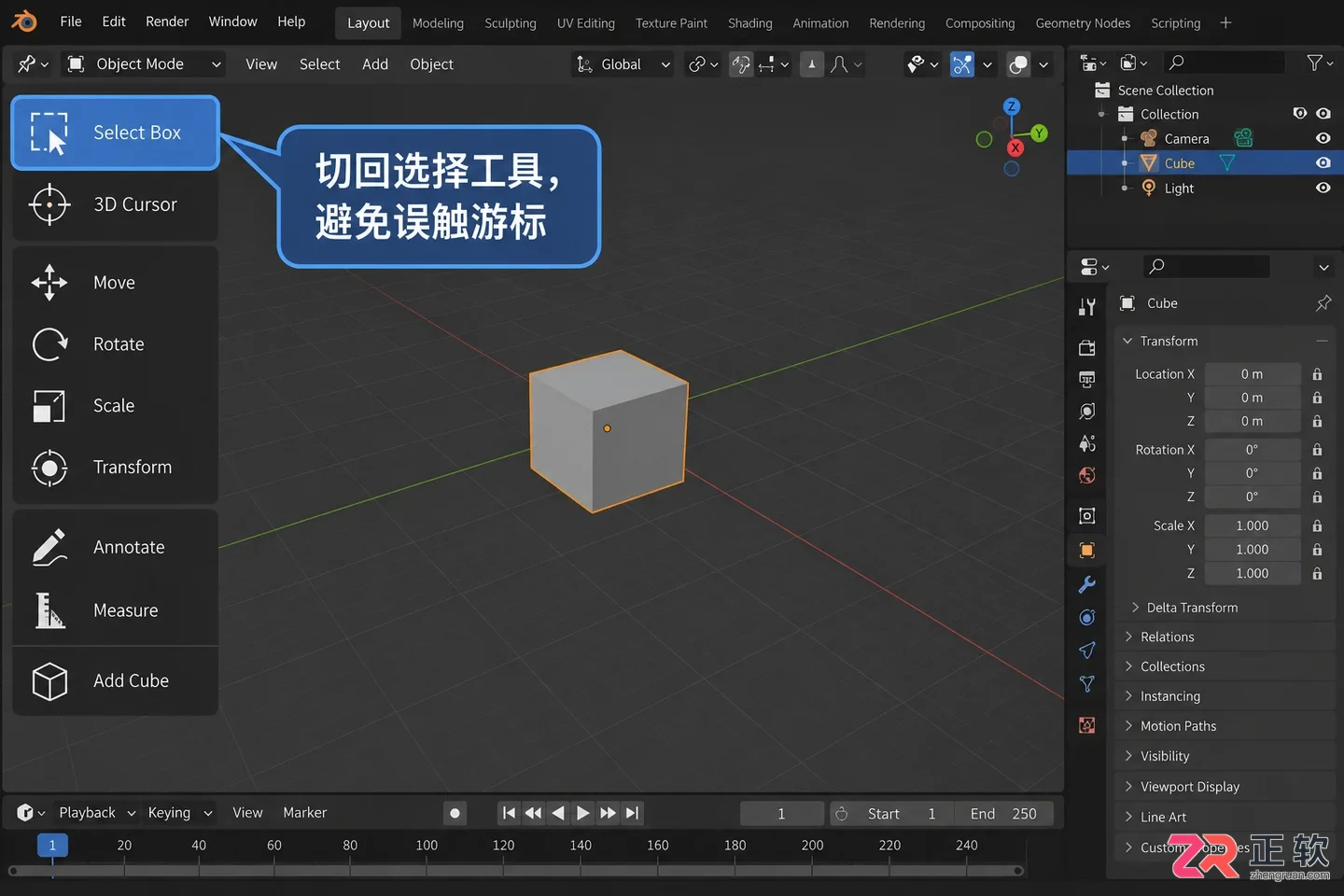1344x896 pixels.
Task: Open the Add menu in viewport header
Action: pos(375,64)
